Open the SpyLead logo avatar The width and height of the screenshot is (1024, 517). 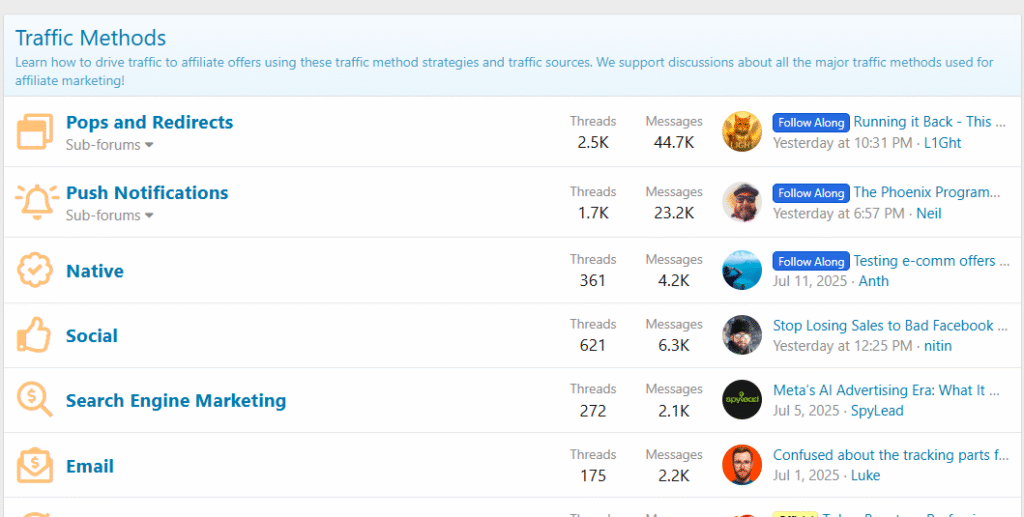tap(742, 400)
